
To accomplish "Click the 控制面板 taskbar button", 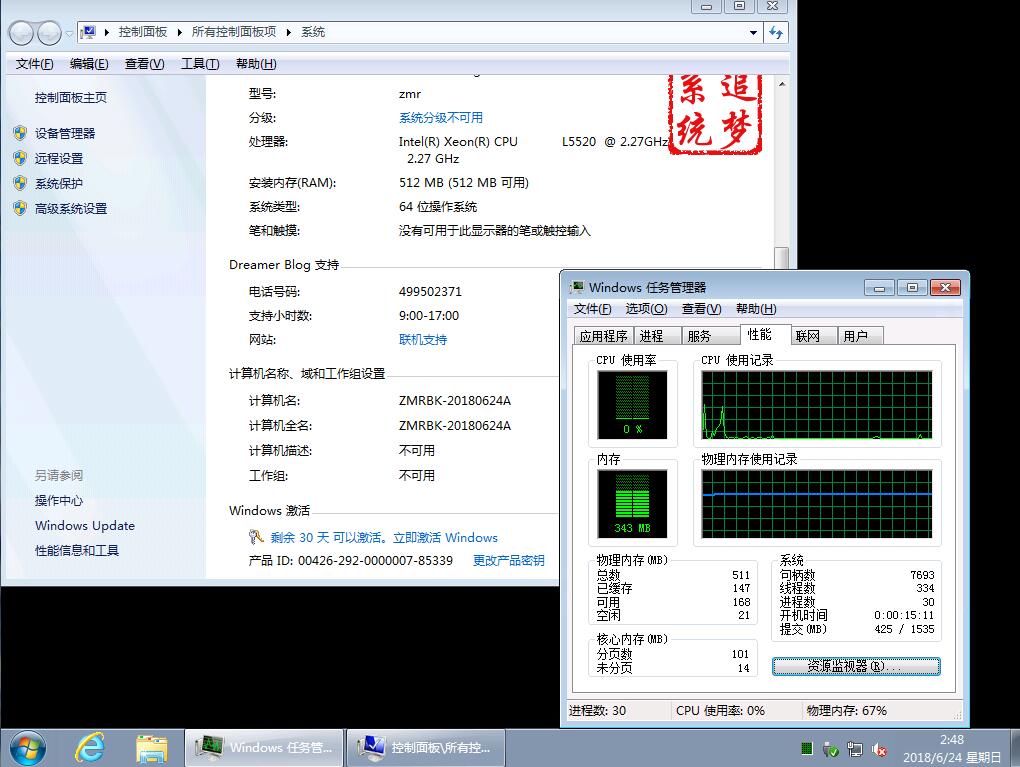I will point(425,748).
